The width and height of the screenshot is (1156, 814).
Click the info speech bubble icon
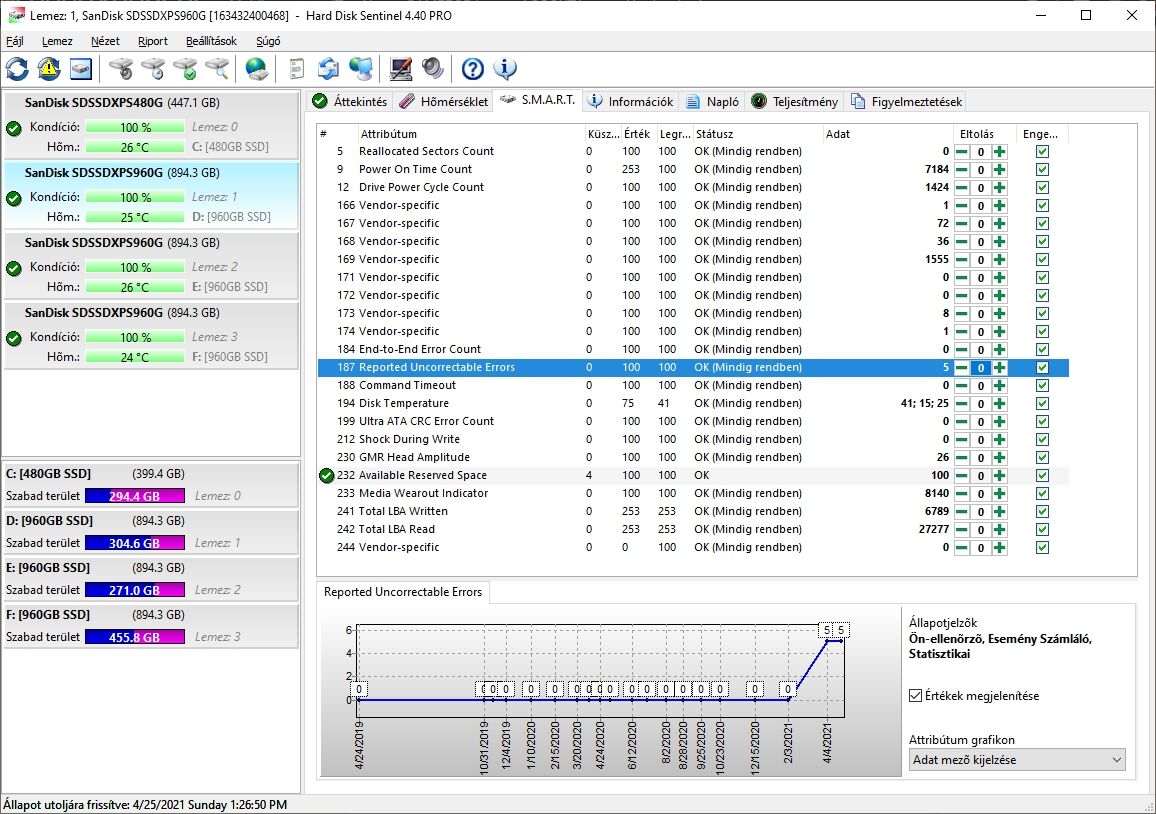(504, 69)
